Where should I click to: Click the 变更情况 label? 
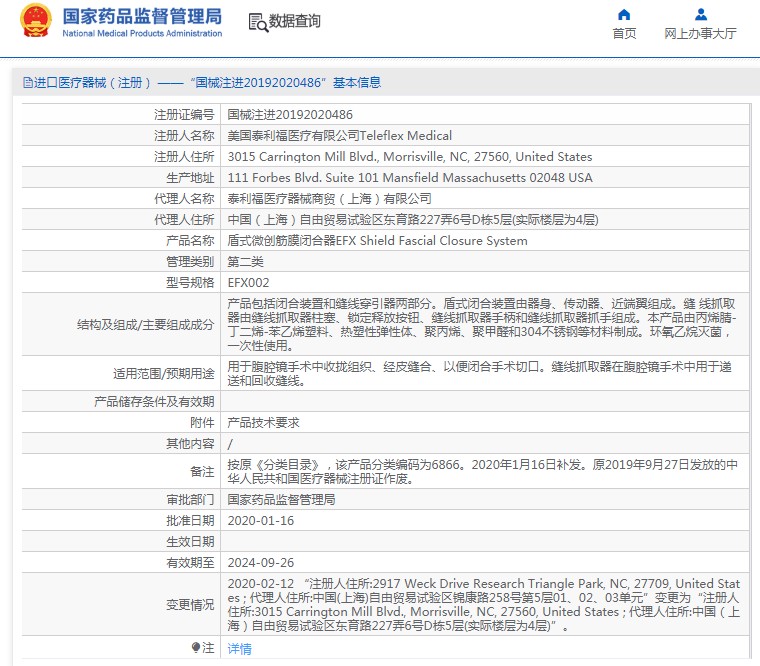[x=190, y=605]
